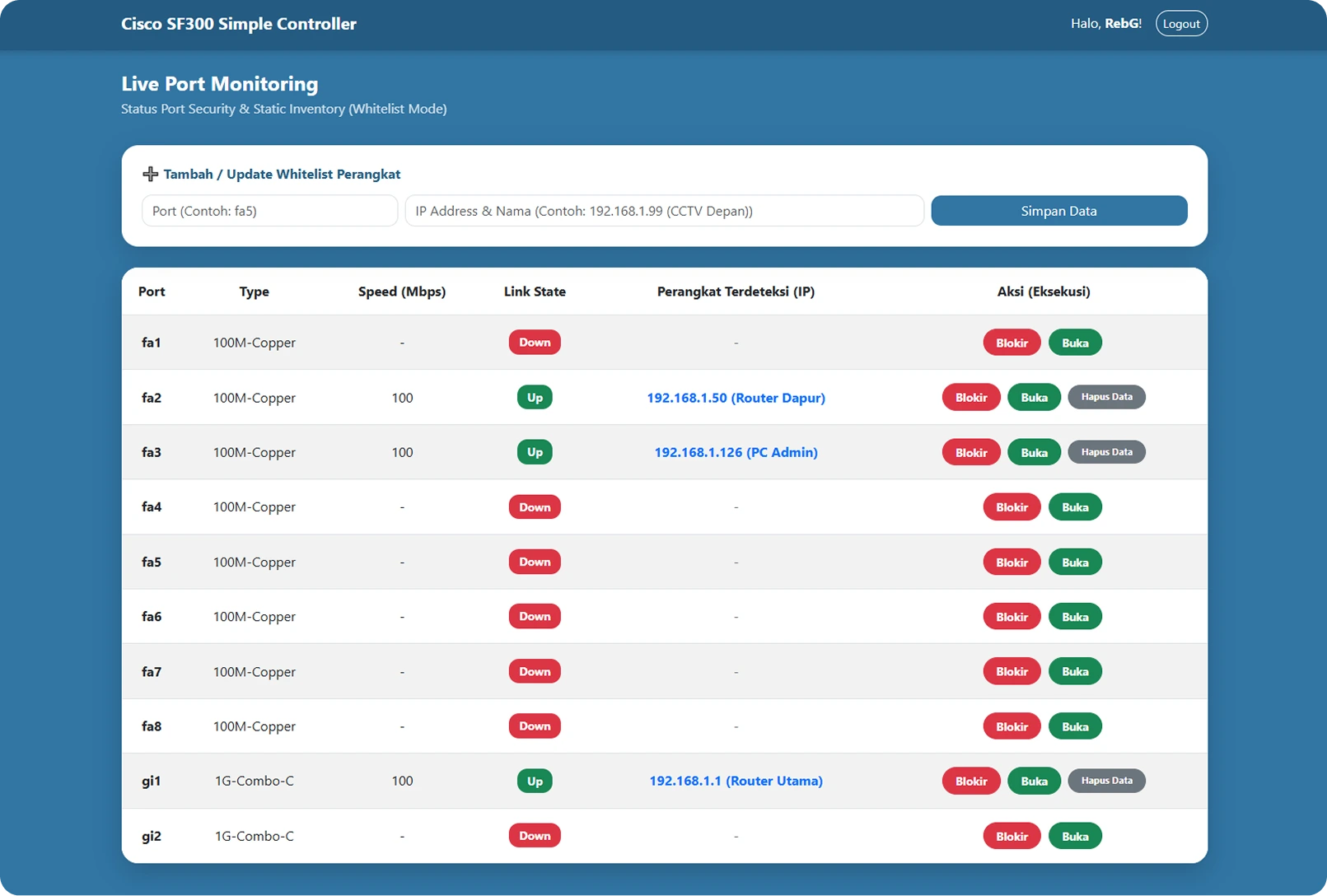Open the 192.168.1.1 (Router Utama) link

coord(736,781)
